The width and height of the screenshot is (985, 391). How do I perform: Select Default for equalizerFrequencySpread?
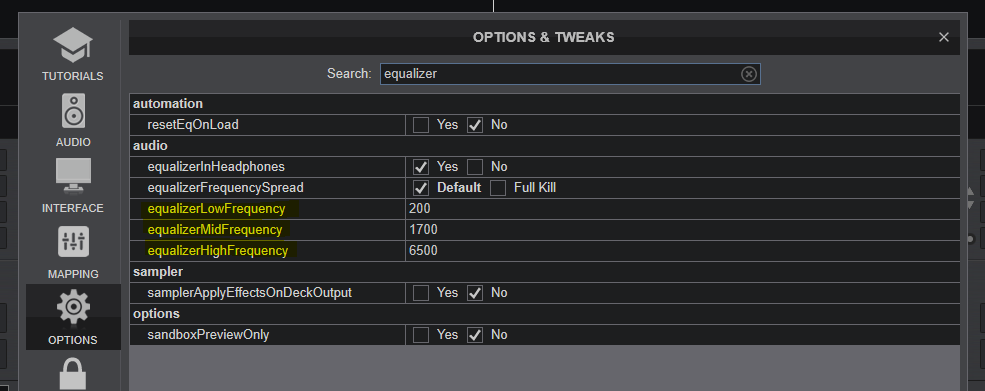421,188
